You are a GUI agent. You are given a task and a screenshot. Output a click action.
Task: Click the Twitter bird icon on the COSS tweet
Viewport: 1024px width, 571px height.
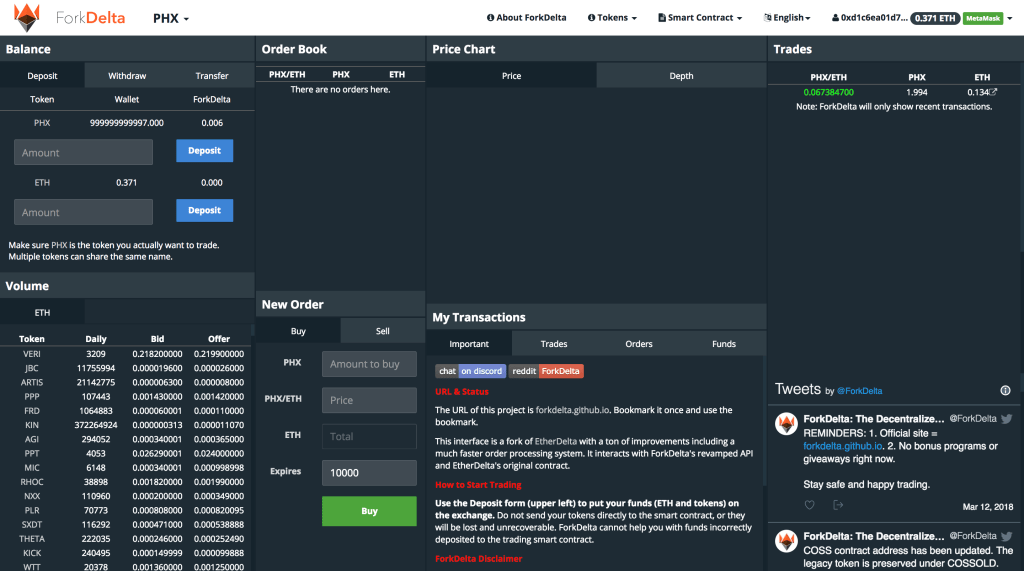[x=1006, y=536]
